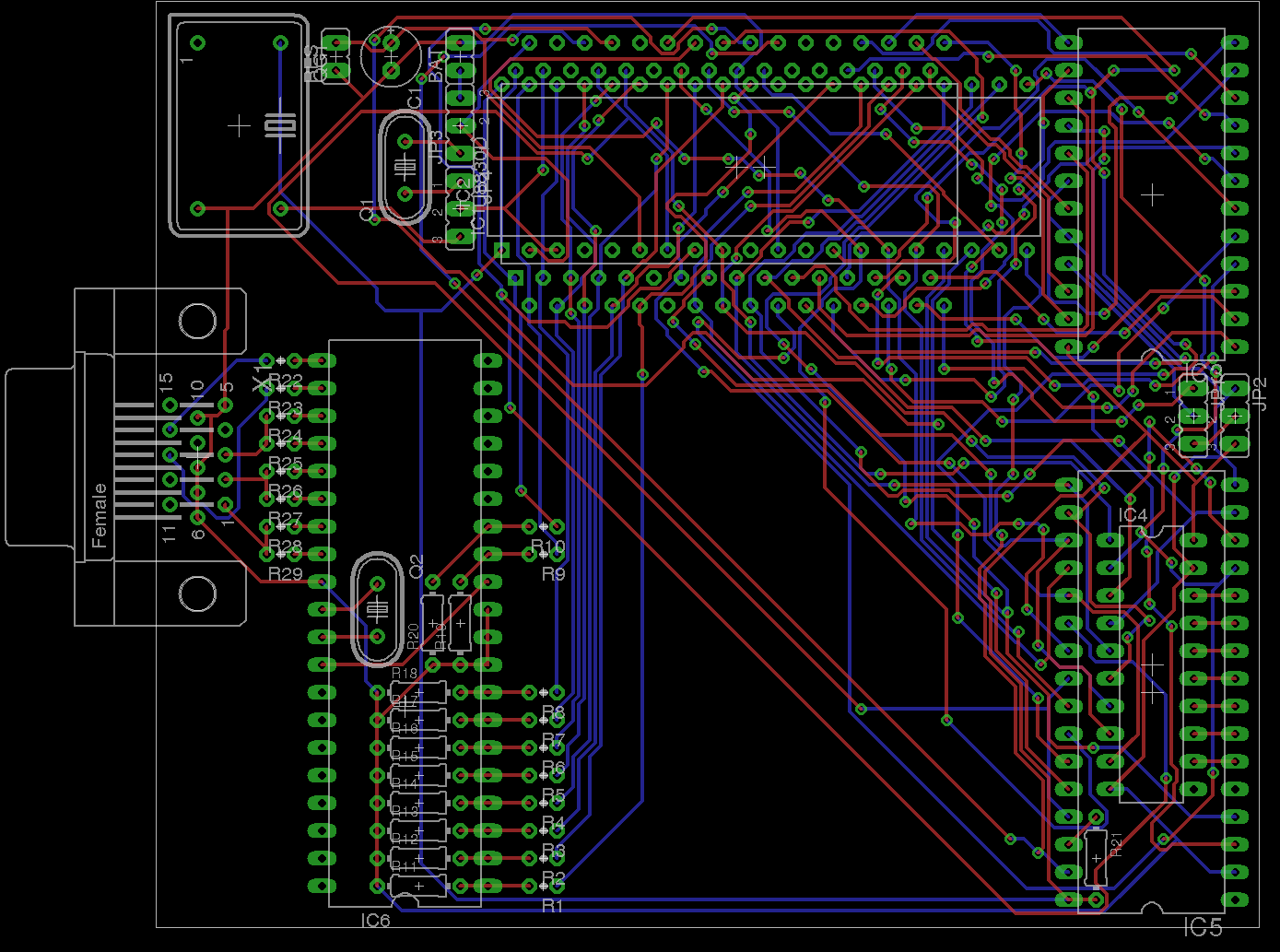Select the R29 resistor label
Screen dimensions: 1280x952
click(286, 574)
